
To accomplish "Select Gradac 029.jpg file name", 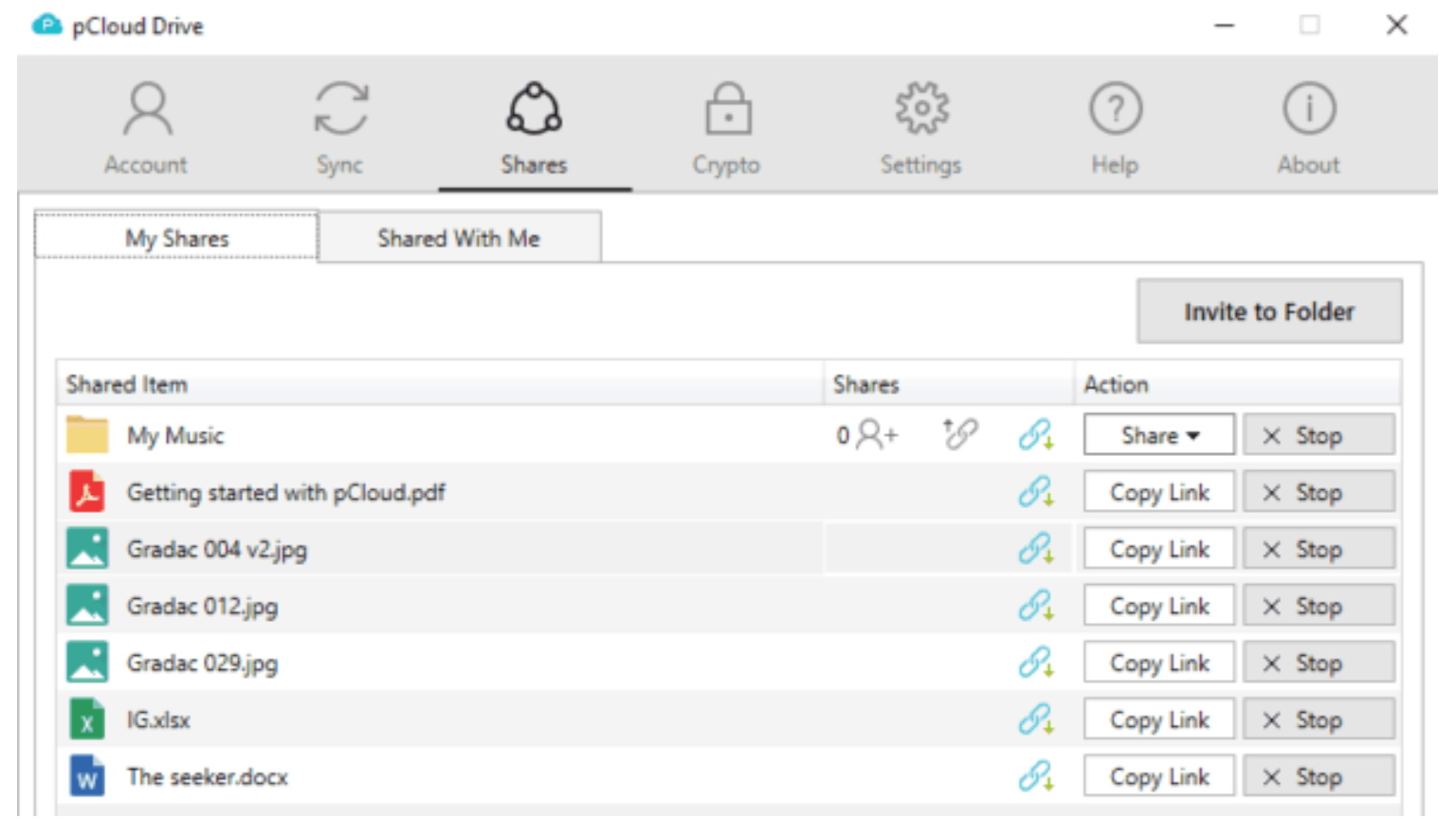I will [203, 664].
